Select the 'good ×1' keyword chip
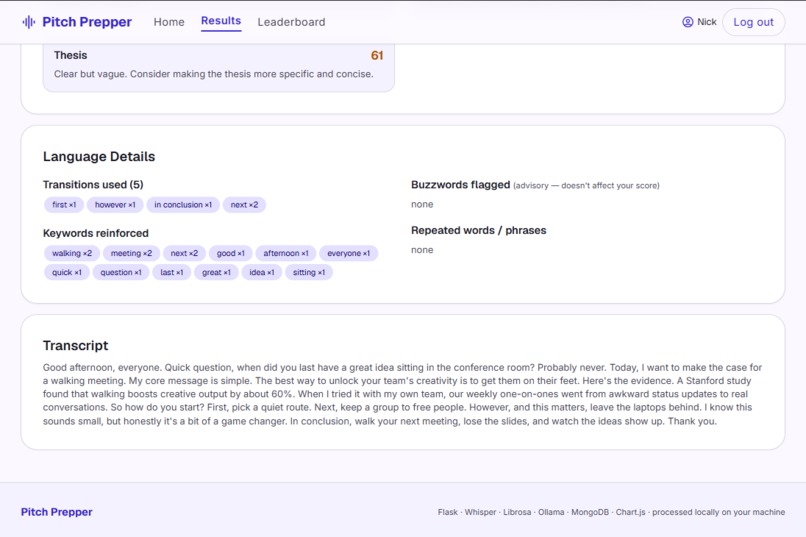Viewport: 806px width, 537px height. pos(230,253)
